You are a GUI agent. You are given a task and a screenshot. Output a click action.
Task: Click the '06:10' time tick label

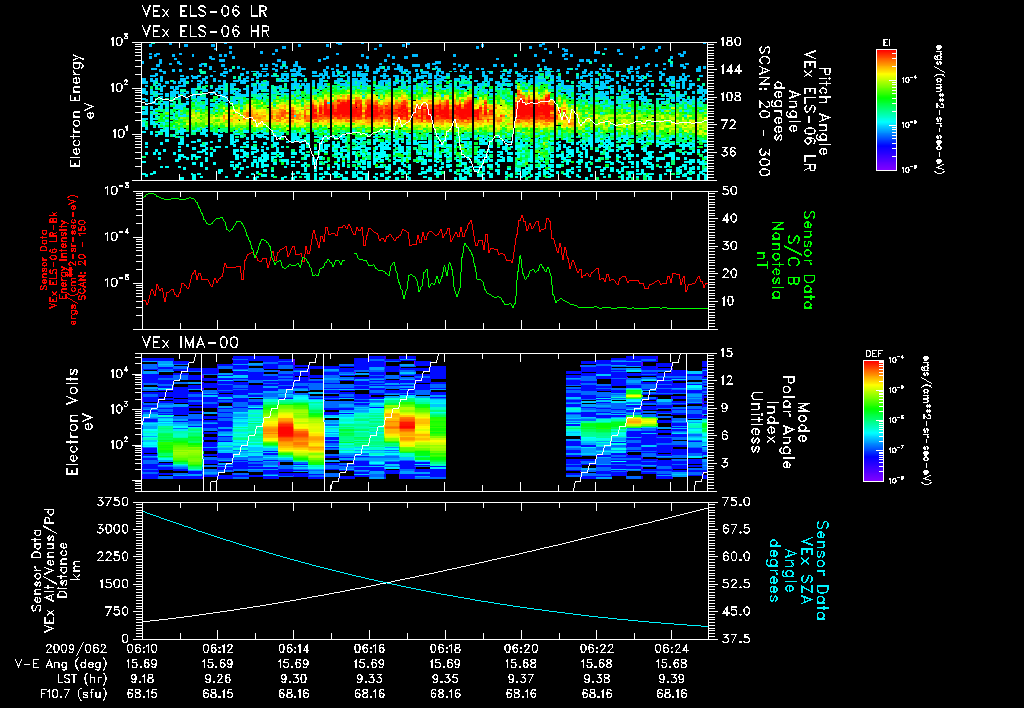click(x=142, y=649)
